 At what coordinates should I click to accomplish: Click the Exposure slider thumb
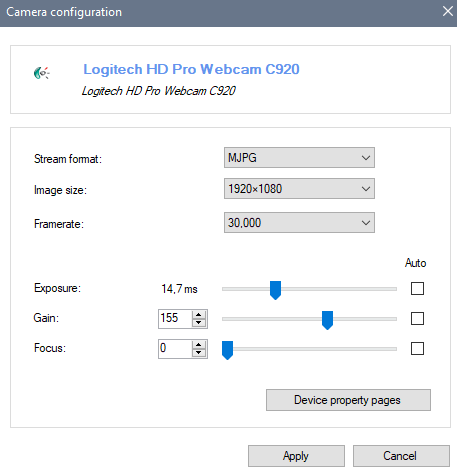pyautogui.click(x=275, y=290)
